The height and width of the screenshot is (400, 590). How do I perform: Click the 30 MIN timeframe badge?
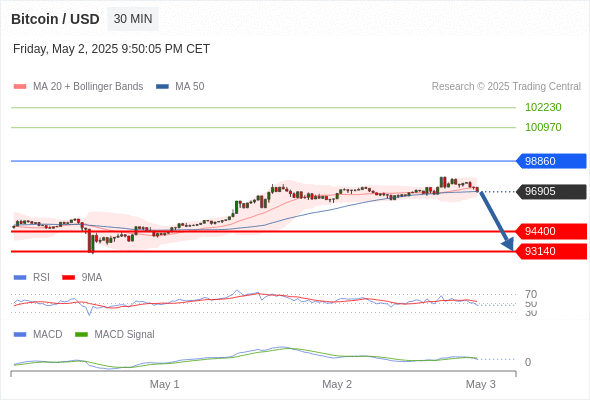tap(133, 19)
